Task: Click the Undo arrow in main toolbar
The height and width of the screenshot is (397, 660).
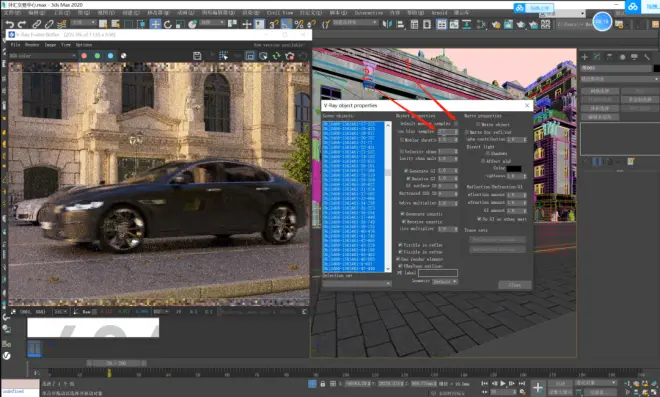Action: pyautogui.click(x=10, y=24)
